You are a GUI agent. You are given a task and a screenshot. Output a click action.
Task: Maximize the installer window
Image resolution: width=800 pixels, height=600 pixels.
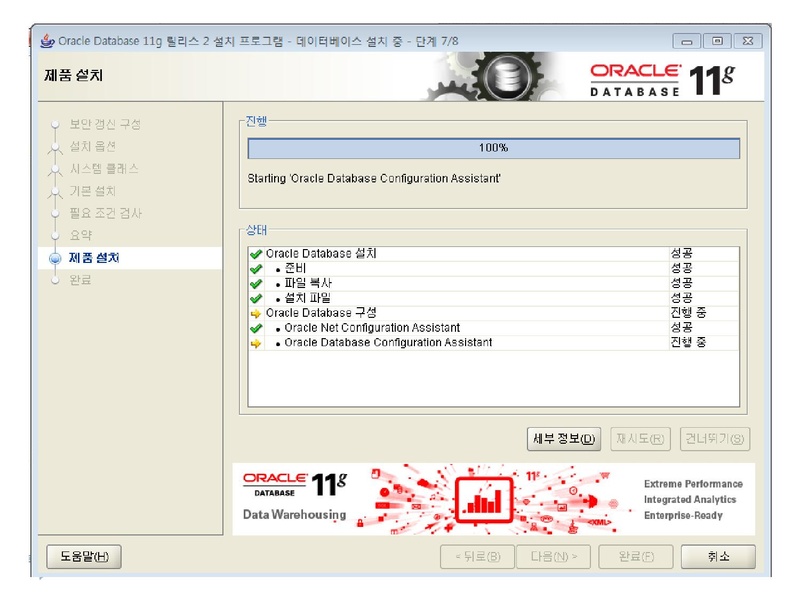tap(716, 41)
